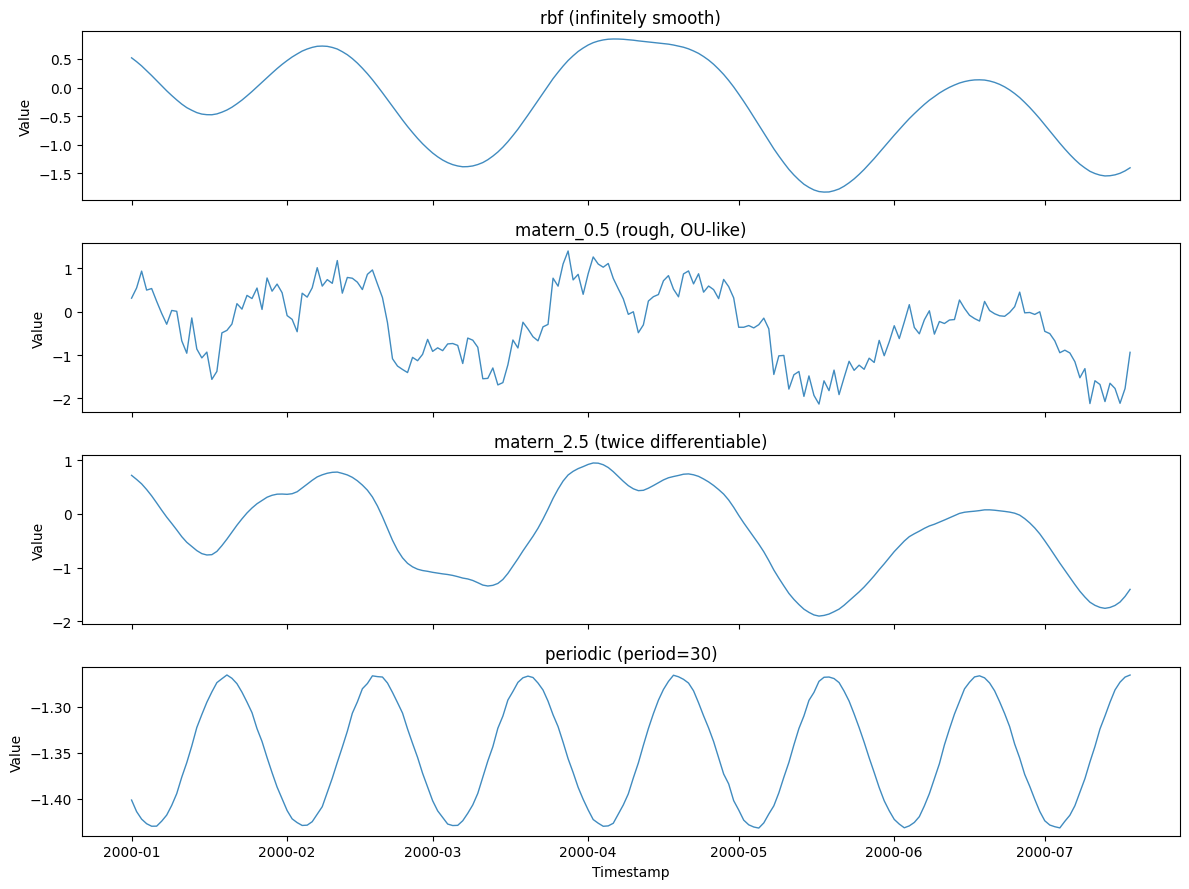Click the 'Value' y-axis label of the matern_2.5 plot
This screenshot has height=889, width=1189.
point(36,542)
